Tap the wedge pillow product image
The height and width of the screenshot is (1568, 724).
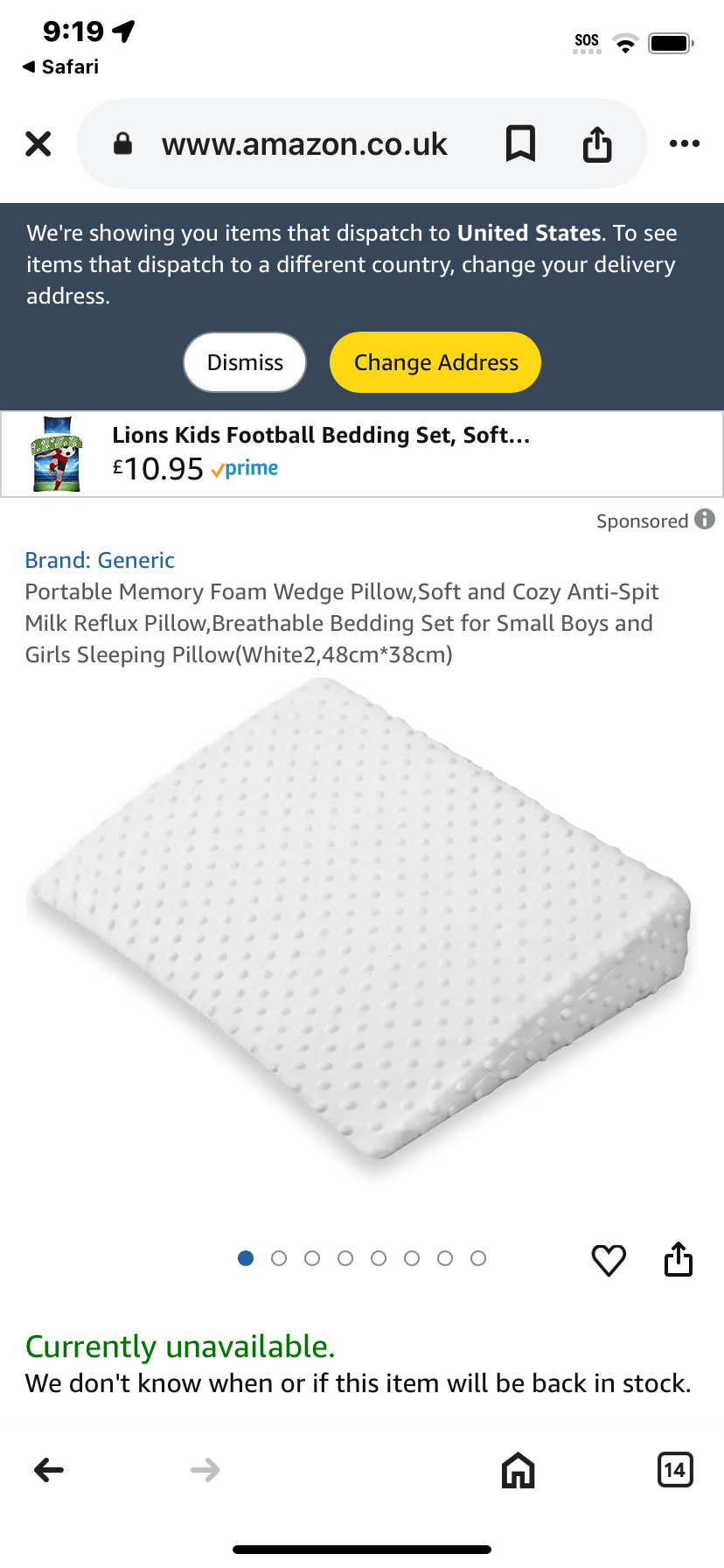click(359, 929)
